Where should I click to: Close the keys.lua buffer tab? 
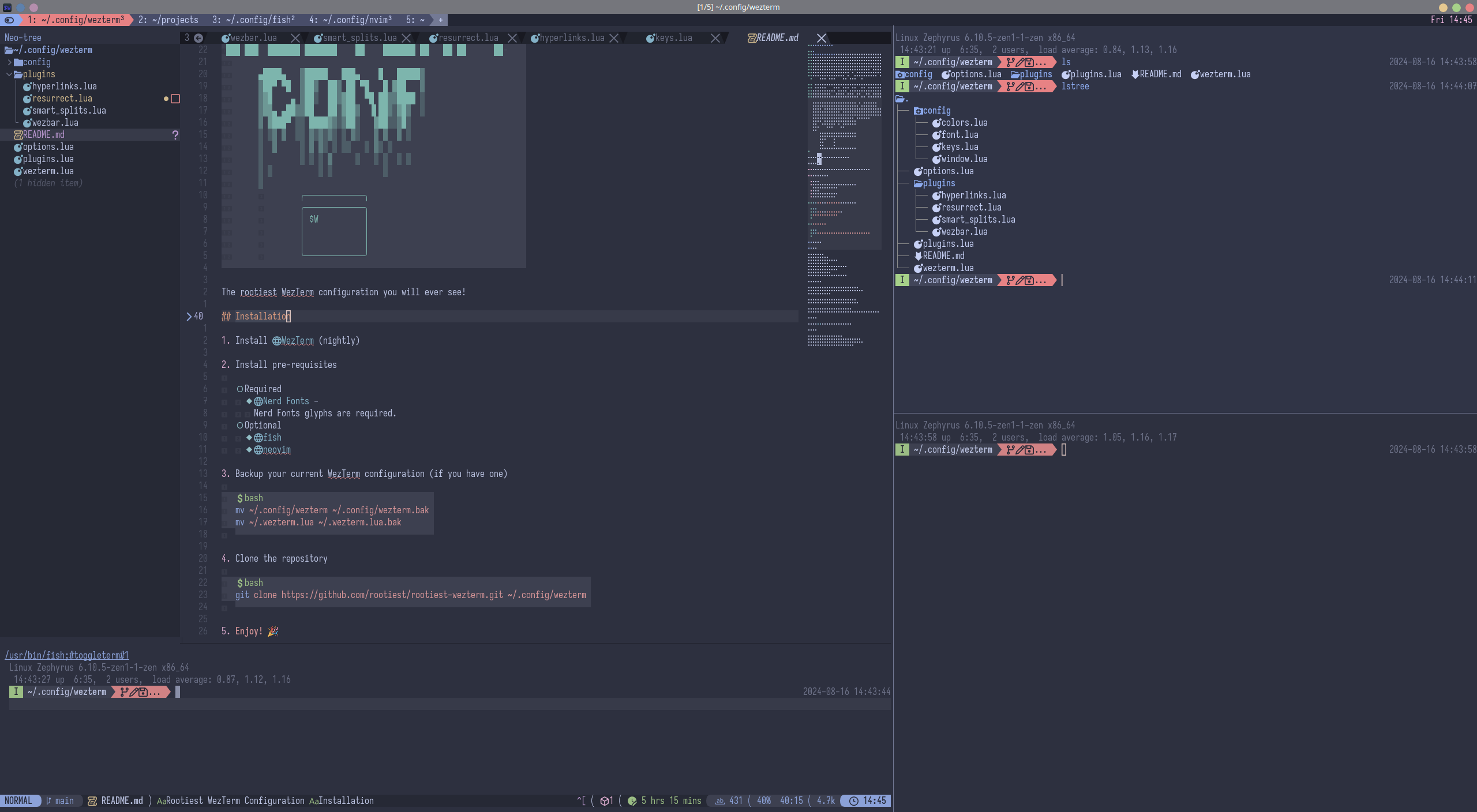[715, 38]
